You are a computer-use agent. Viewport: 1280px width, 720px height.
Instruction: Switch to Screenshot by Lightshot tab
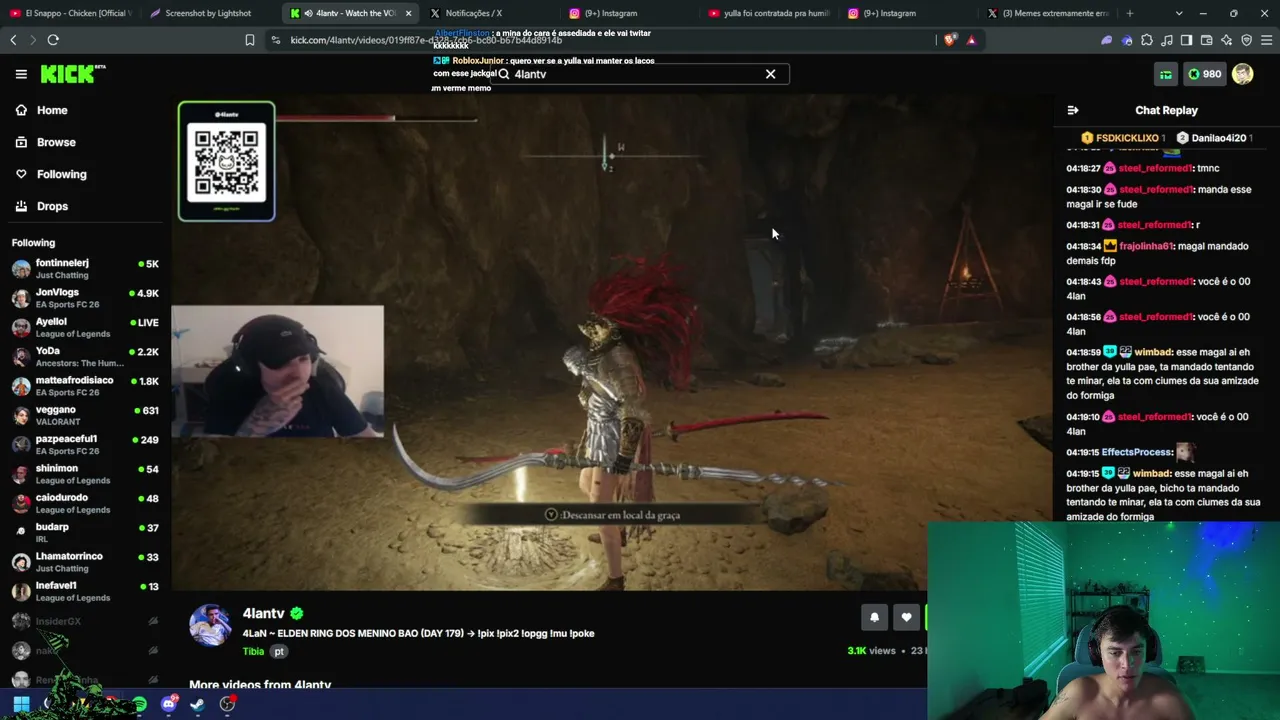click(208, 13)
